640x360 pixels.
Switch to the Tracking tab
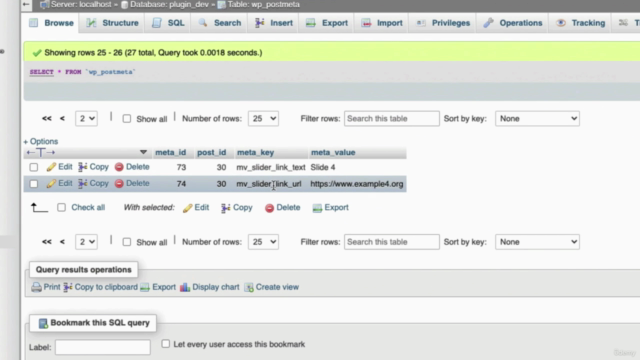(x=581, y=23)
